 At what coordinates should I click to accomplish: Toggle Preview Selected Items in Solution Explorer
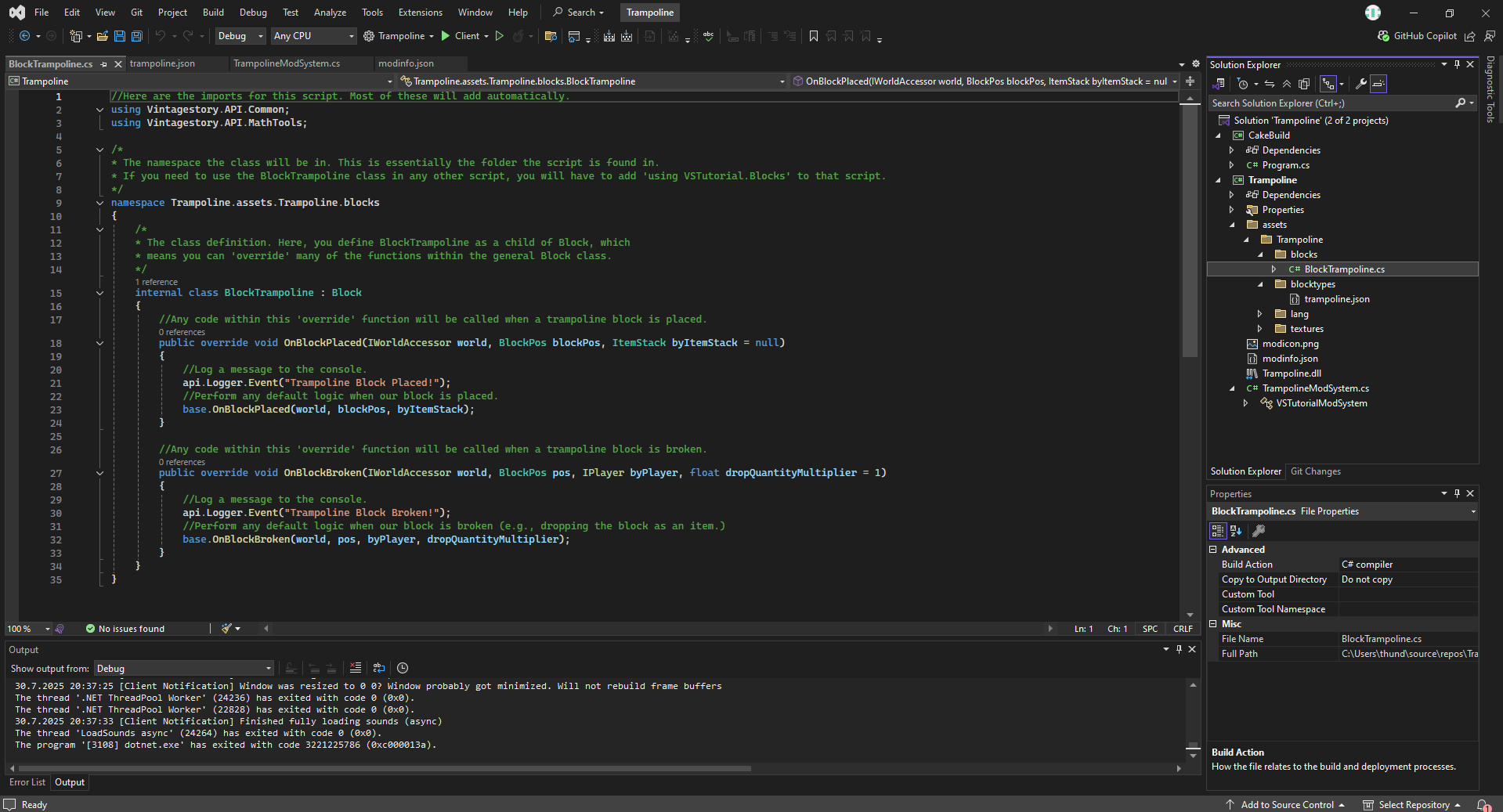pos(1378,84)
